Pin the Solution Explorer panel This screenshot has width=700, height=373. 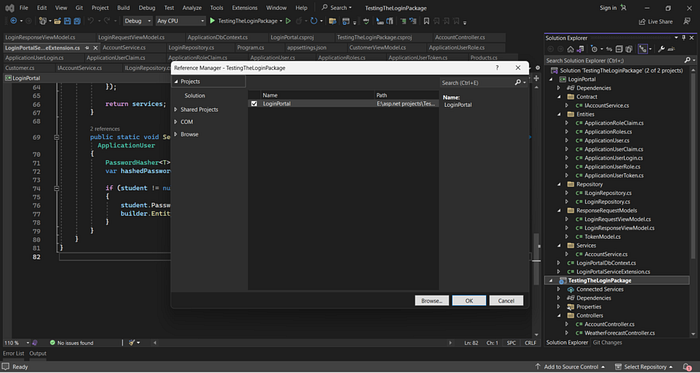683,38
